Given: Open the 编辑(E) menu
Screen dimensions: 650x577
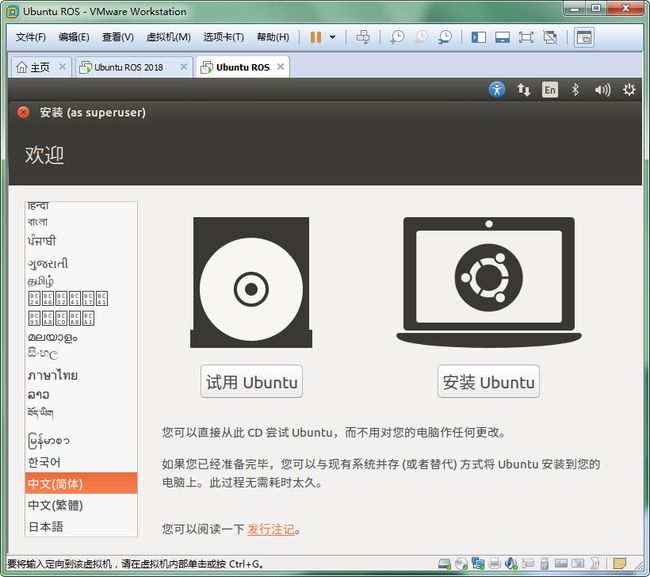Looking at the screenshot, I should pyautogui.click(x=74, y=37).
